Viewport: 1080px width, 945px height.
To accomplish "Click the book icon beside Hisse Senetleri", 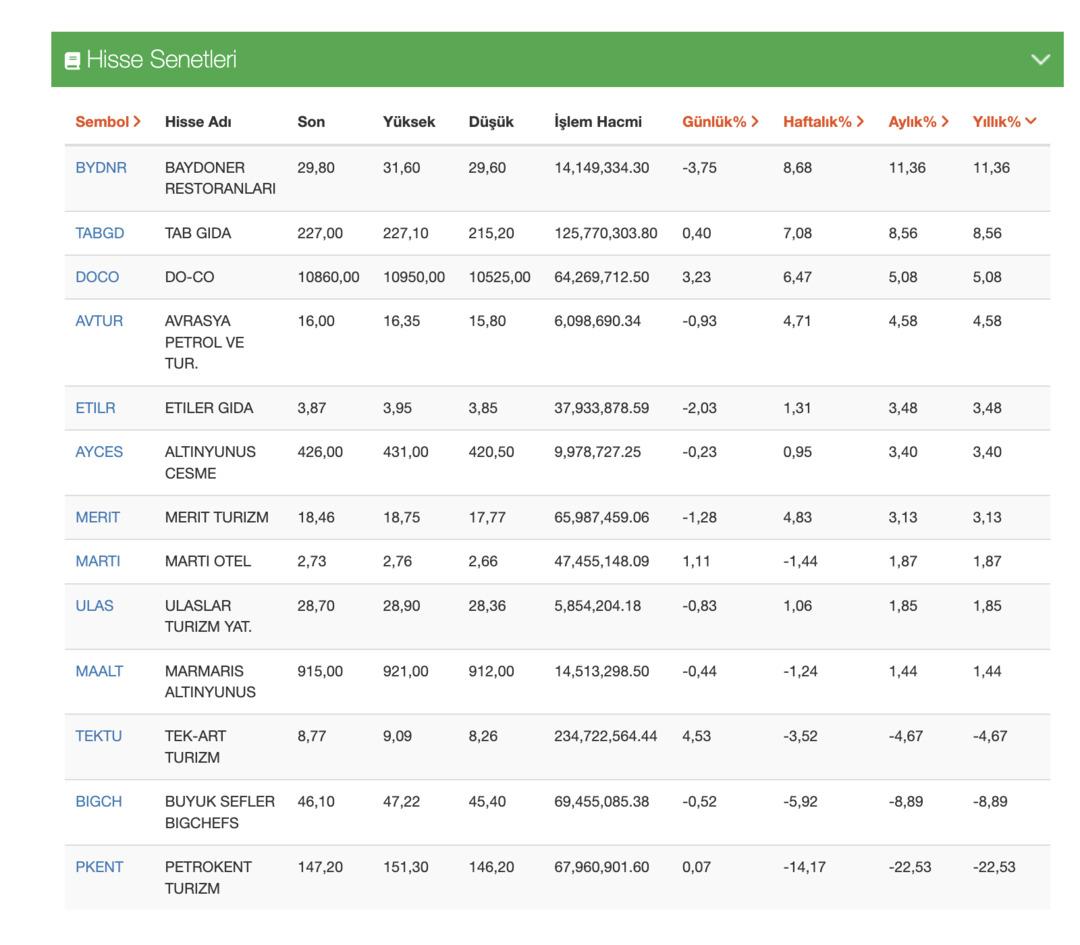I will point(72,61).
